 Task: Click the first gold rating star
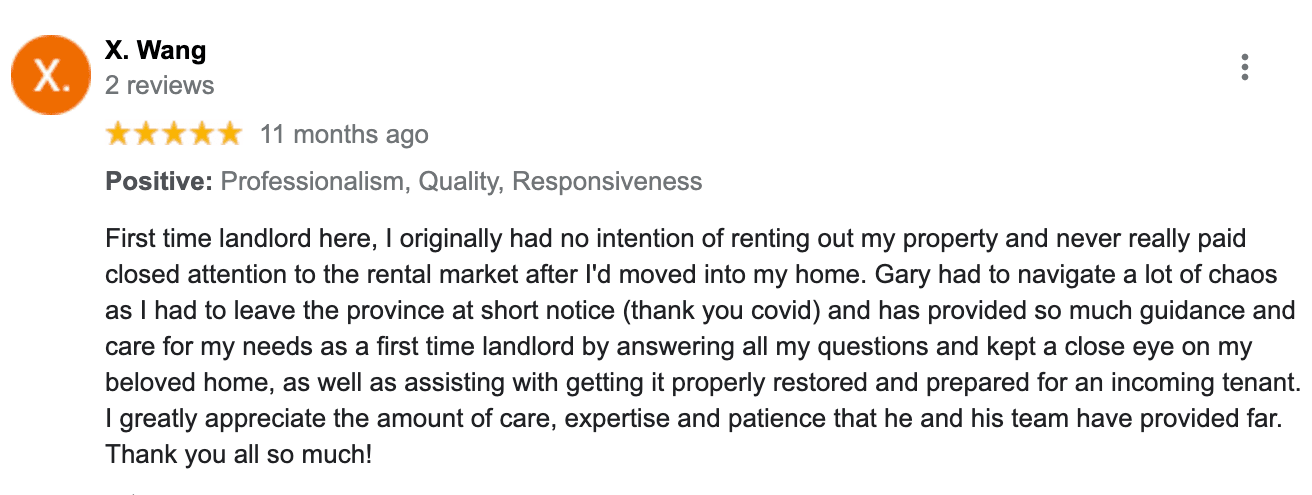coord(118,134)
